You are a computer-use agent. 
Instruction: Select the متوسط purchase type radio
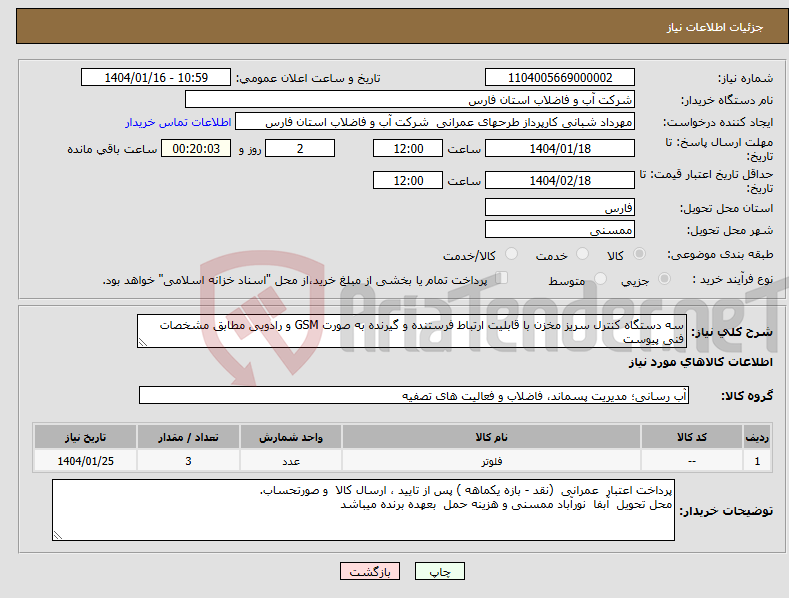600,278
